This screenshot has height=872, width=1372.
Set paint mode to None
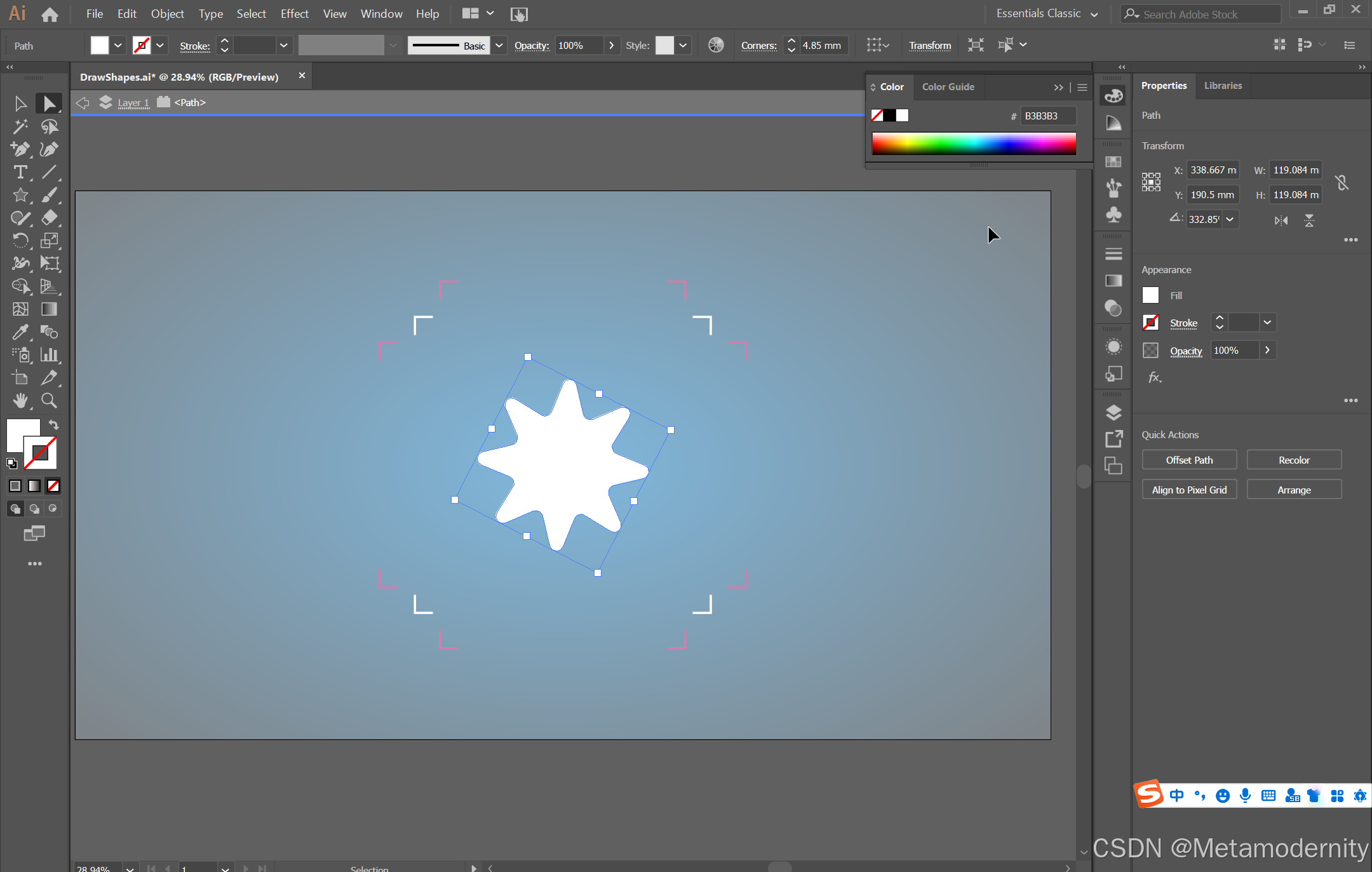pos(53,486)
